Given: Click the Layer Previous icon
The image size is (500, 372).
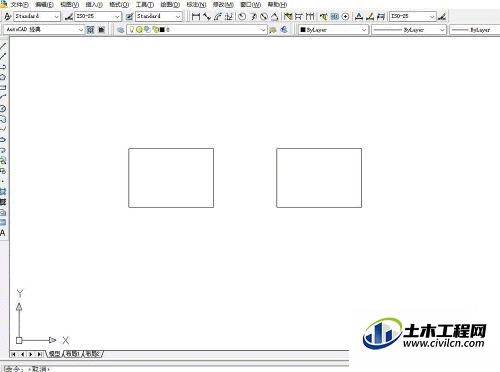Looking at the screenshot, I should 284,30.
